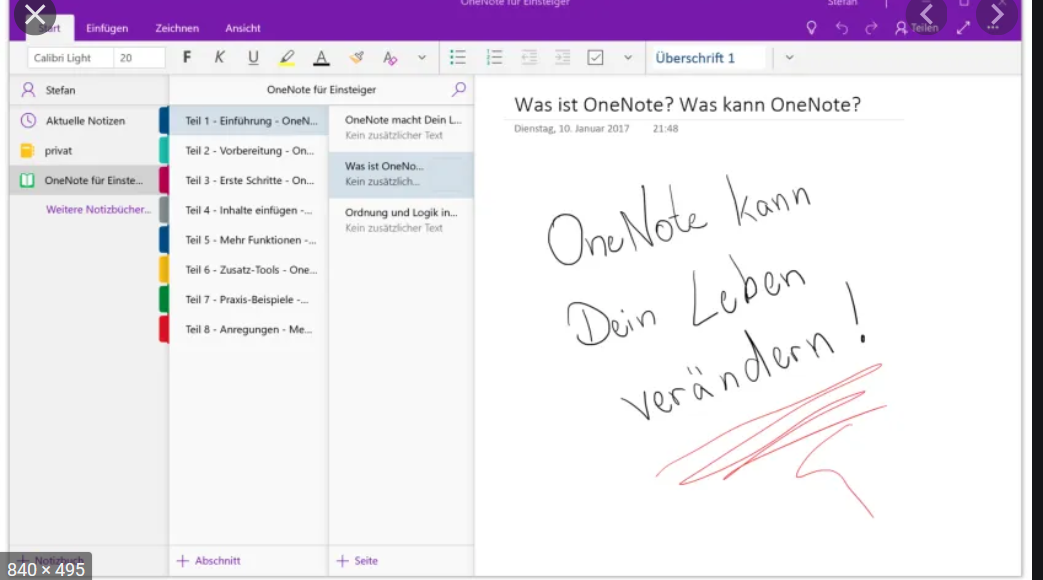Share the notebook via Teilen
The height and width of the screenshot is (580, 1043).
917,28
